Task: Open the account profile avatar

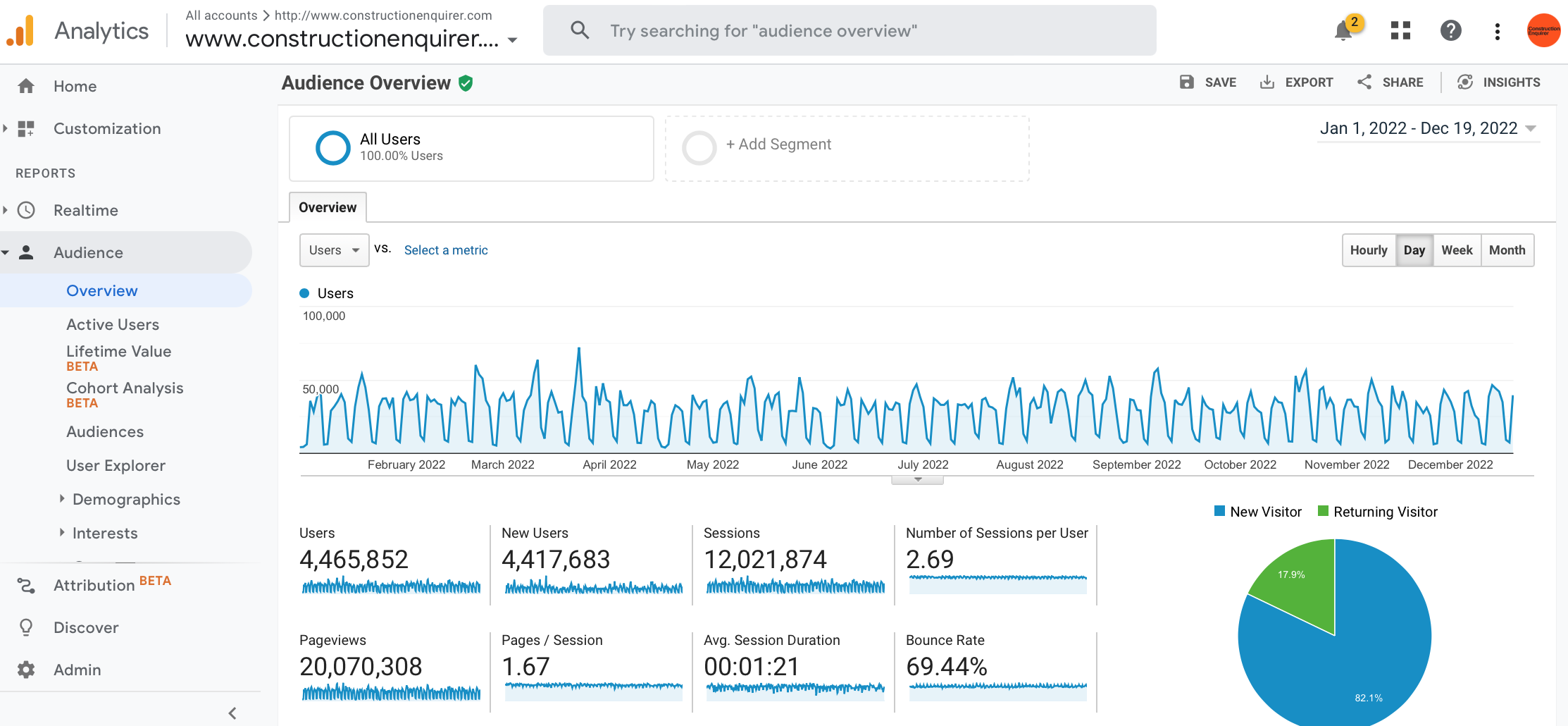Action: (x=1543, y=30)
